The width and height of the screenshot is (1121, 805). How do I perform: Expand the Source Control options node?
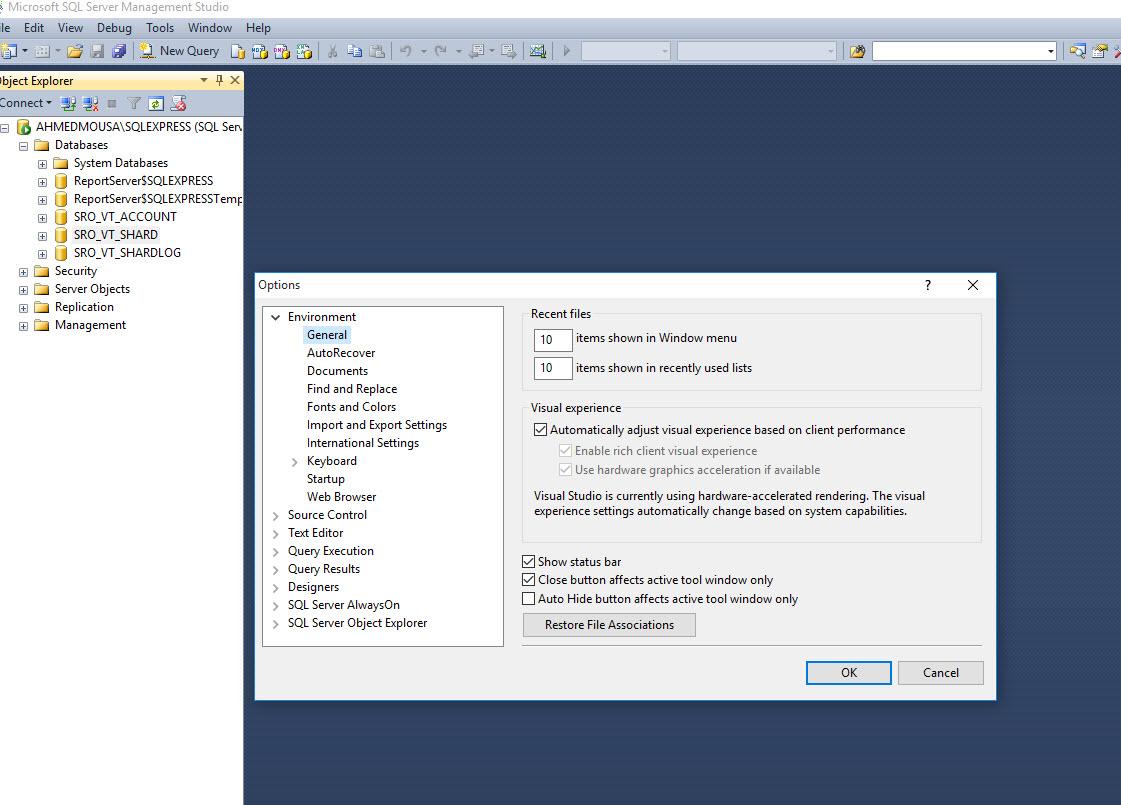pyautogui.click(x=276, y=515)
